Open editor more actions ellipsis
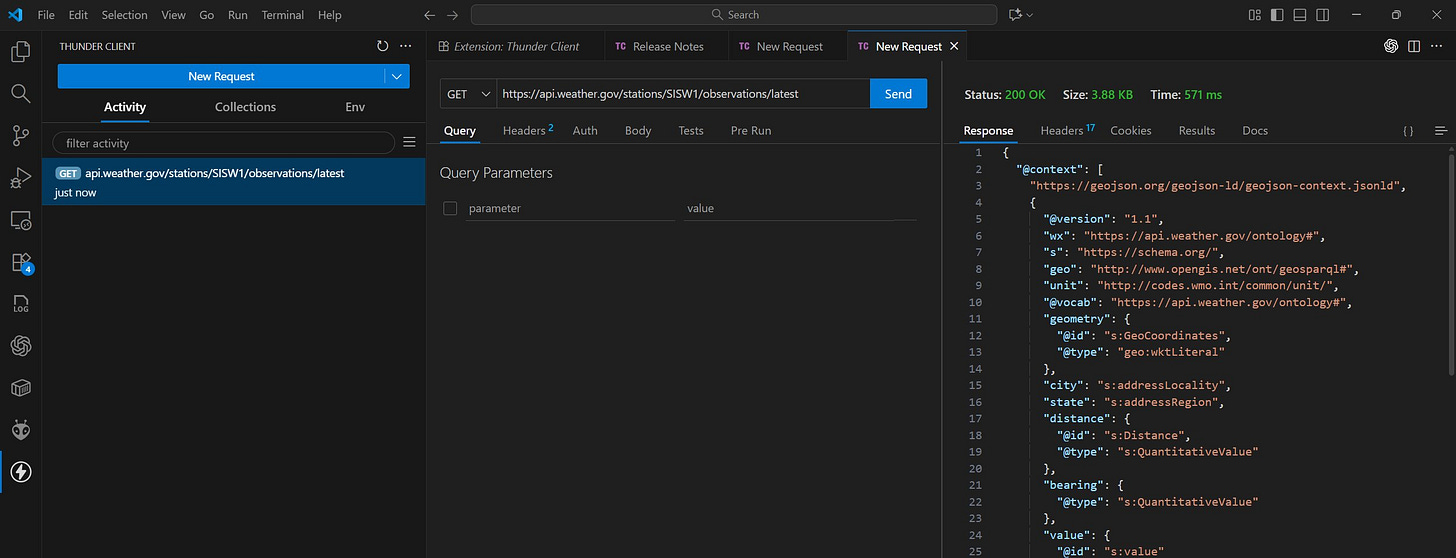The image size is (1456, 558). [1438, 46]
